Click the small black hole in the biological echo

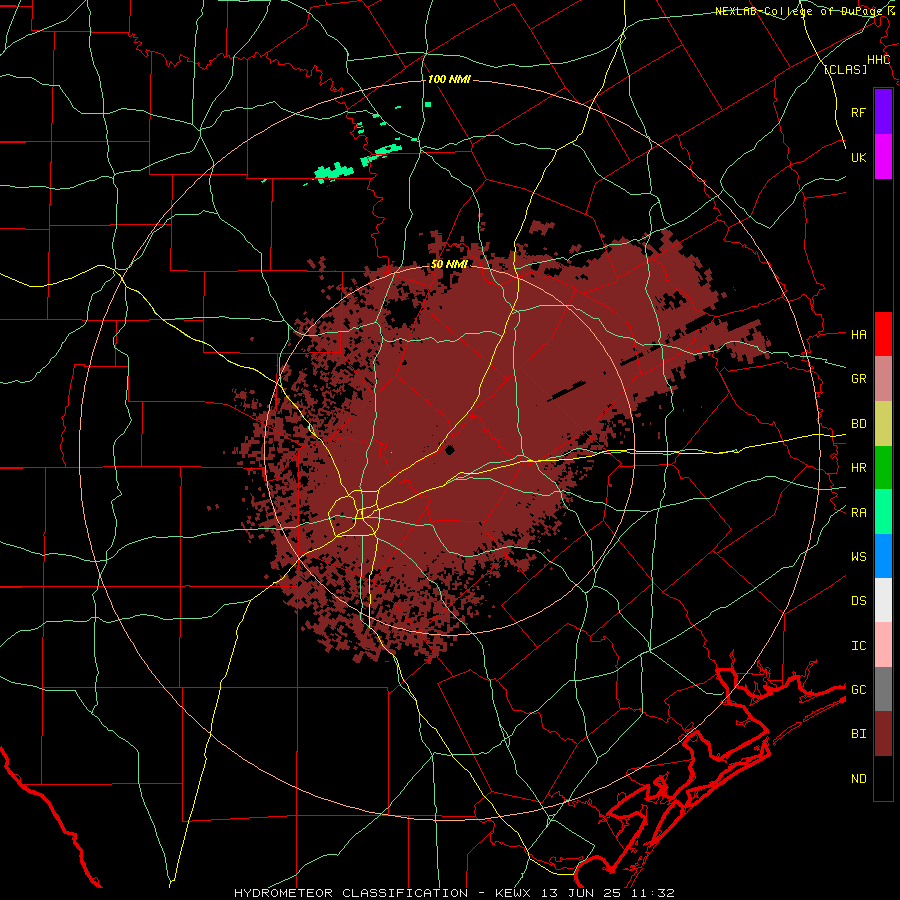coord(449,450)
